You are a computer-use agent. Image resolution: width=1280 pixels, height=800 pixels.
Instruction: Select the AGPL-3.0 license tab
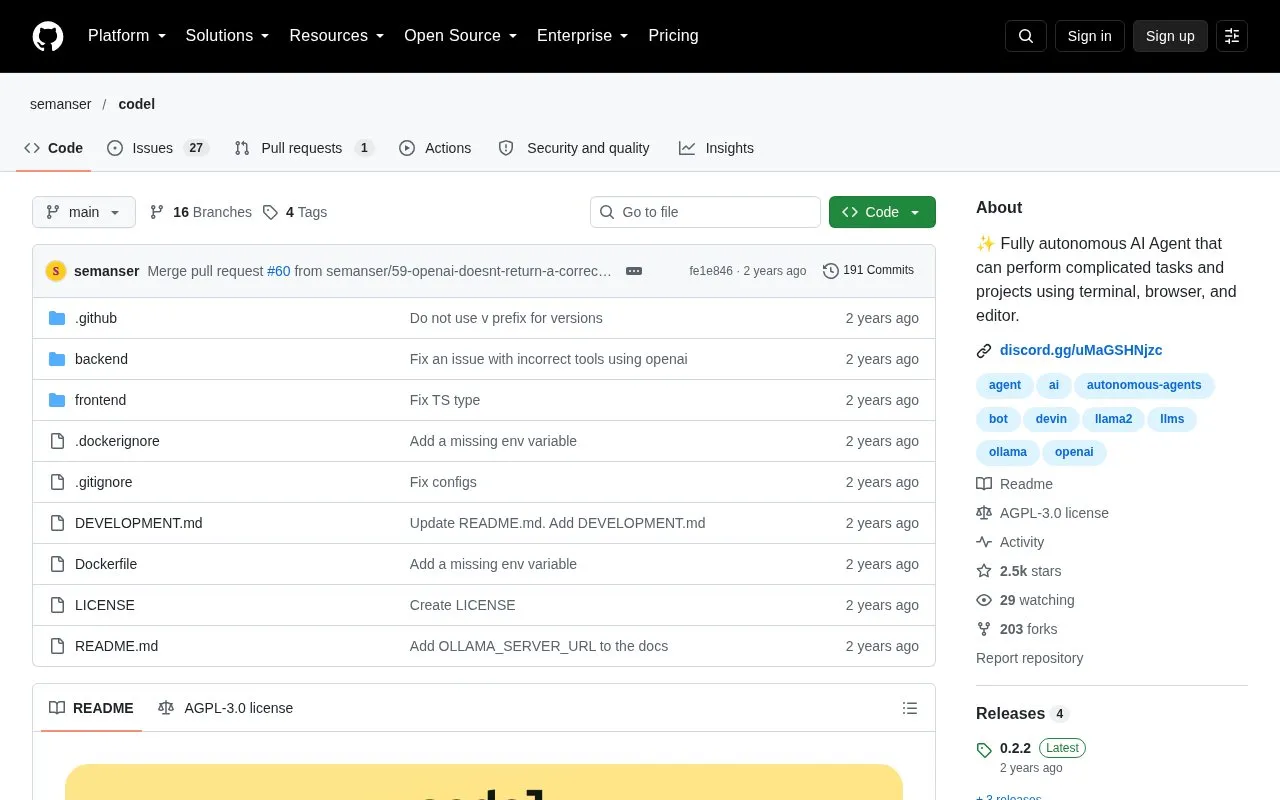(x=225, y=708)
